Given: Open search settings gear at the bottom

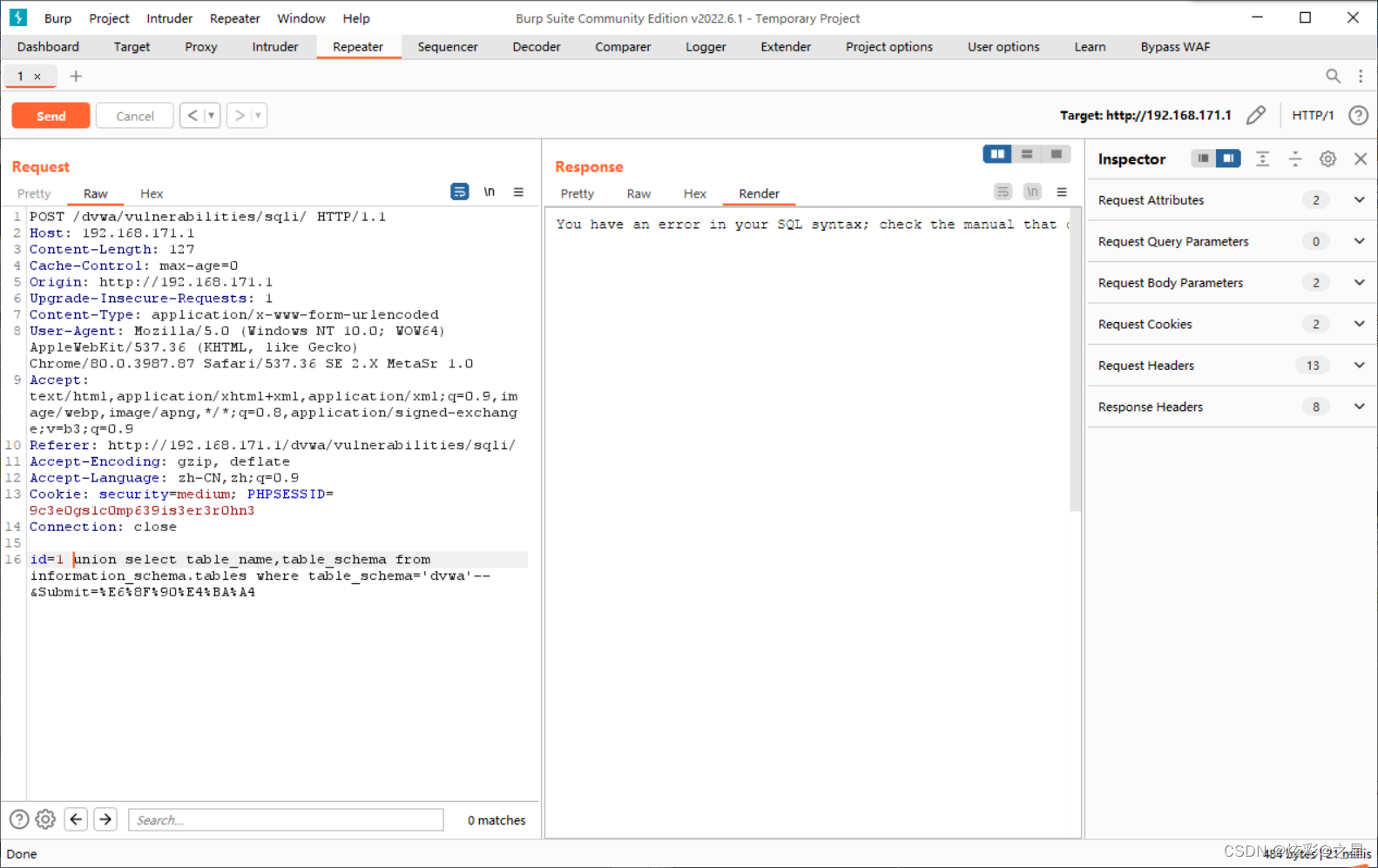Looking at the screenshot, I should (x=45, y=819).
